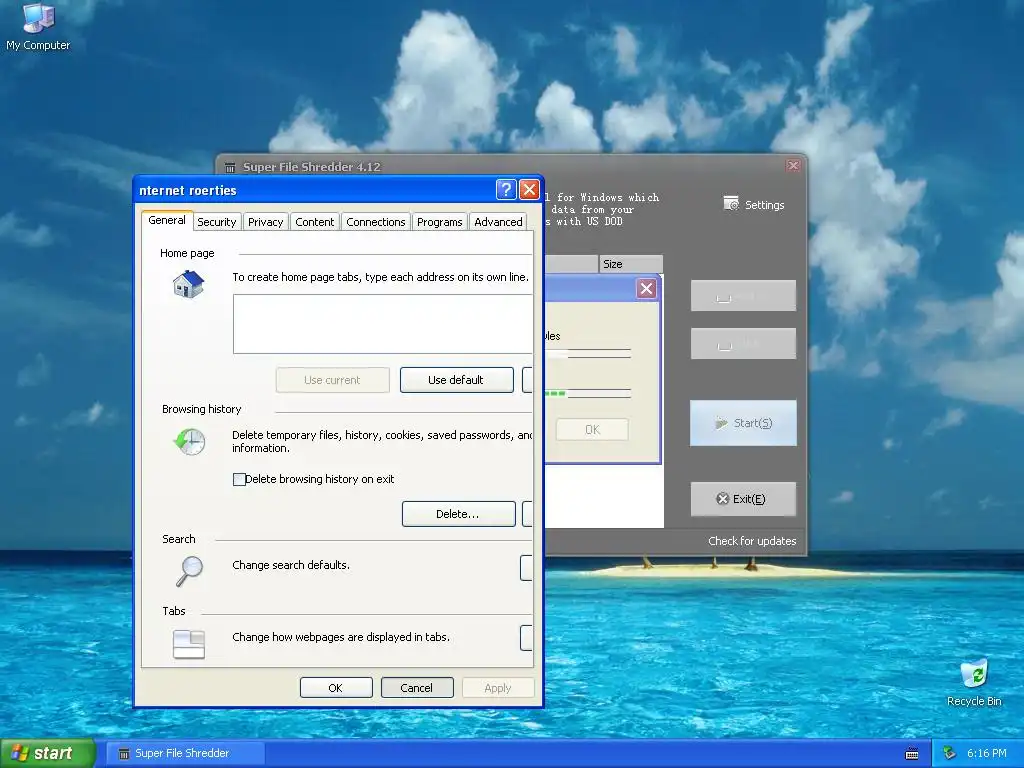The image size is (1024, 768).
Task: Open the My Computer desktop icon
Action: point(38,26)
